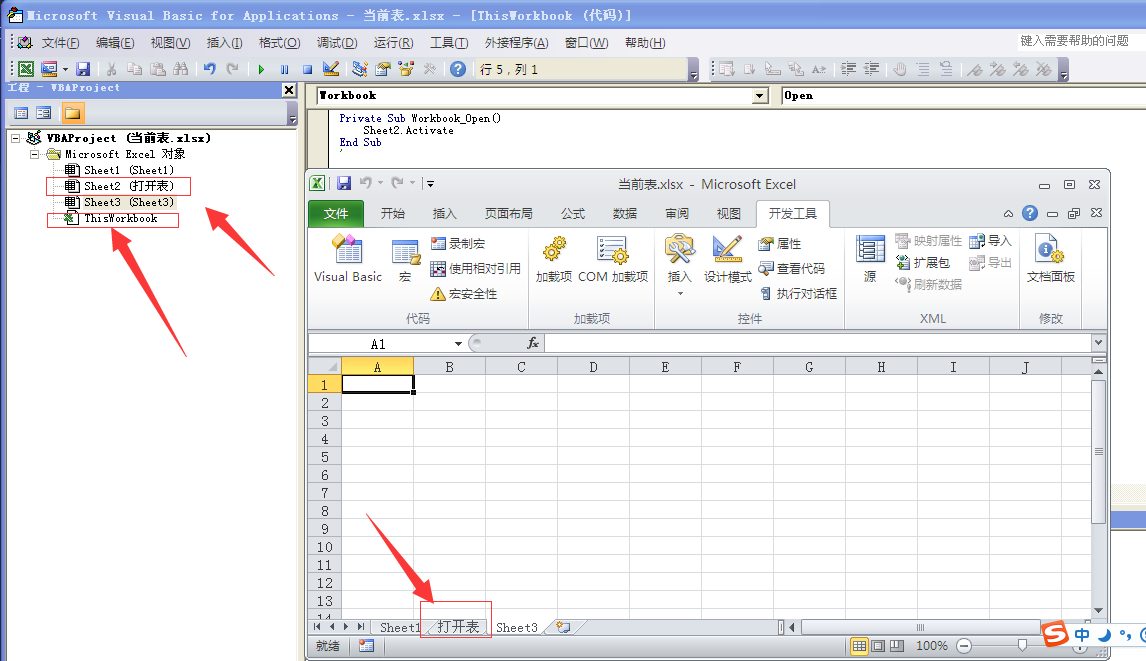Click the View Microsoft Excel icon in VBA toolbar

(26, 69)
